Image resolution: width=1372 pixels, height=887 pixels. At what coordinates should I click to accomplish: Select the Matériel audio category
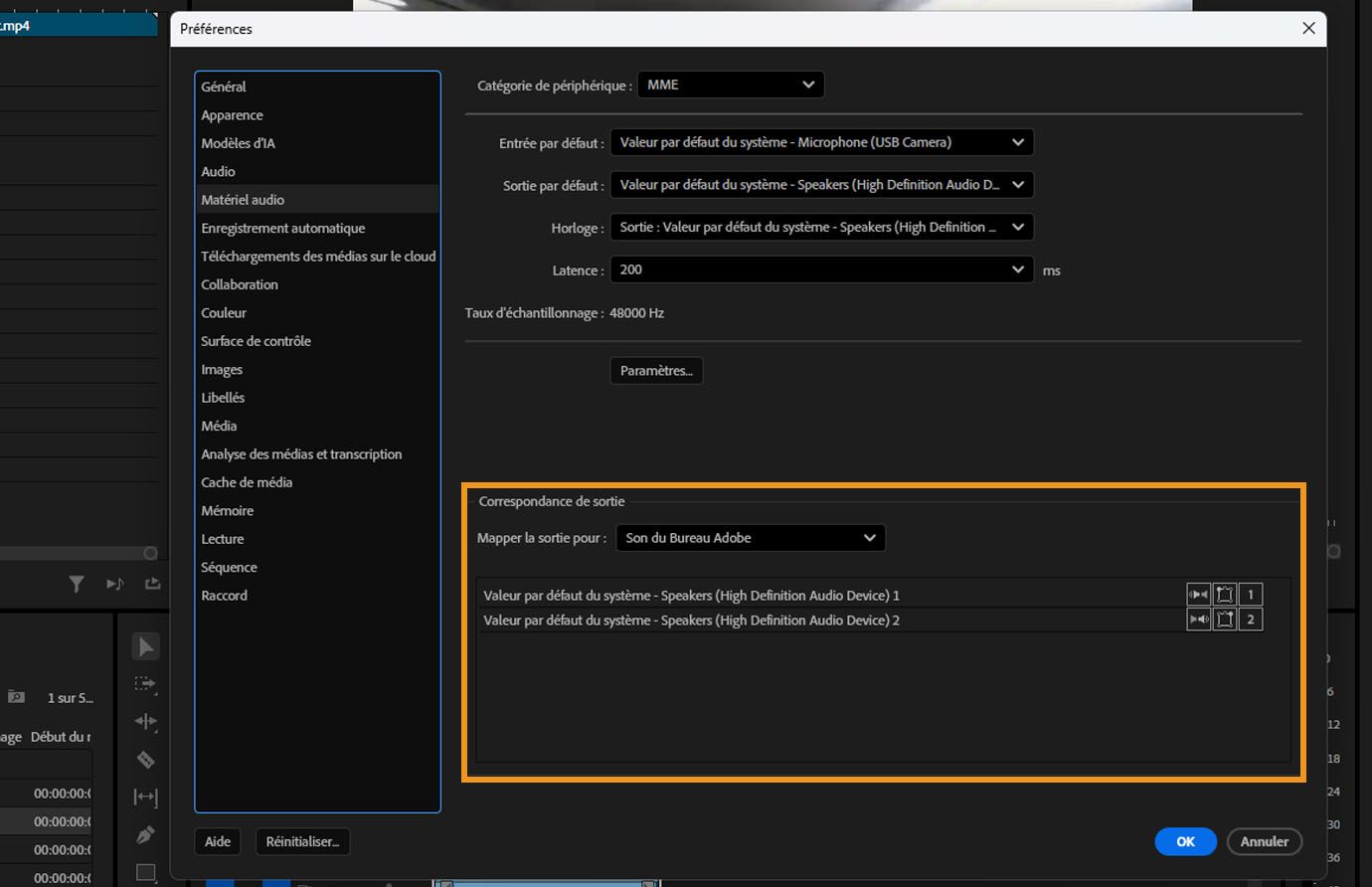point(317,200)
